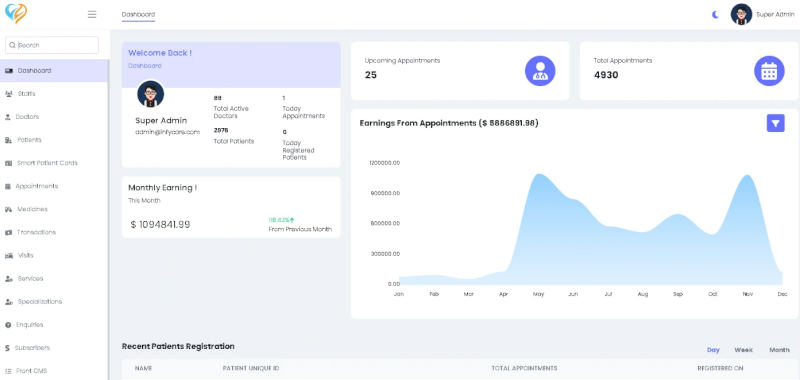Switch to dark mode with moon icon
This screenshot has width=800, height=380.
click(715, 14)
